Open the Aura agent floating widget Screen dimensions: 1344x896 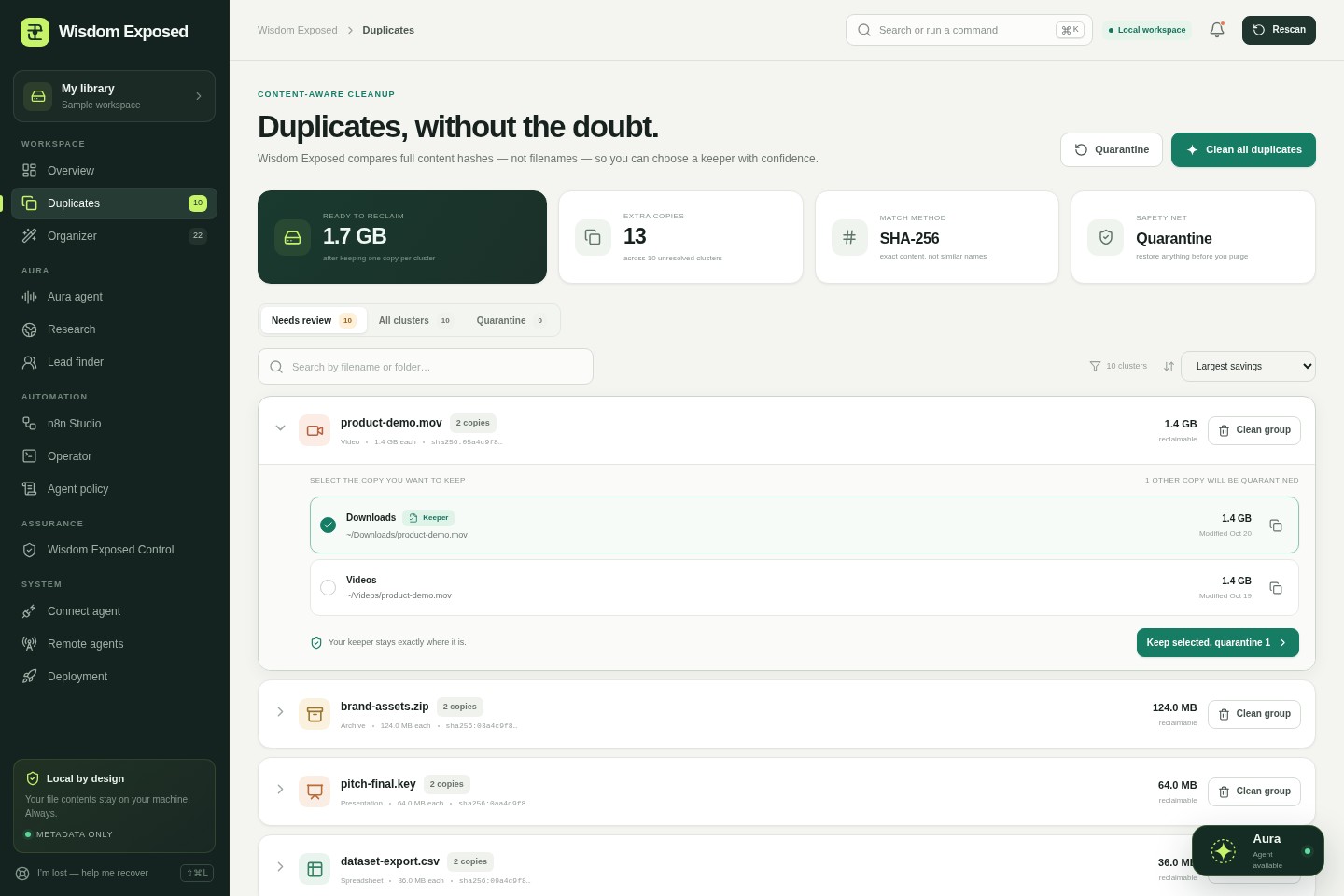(x=1258, y=850)
